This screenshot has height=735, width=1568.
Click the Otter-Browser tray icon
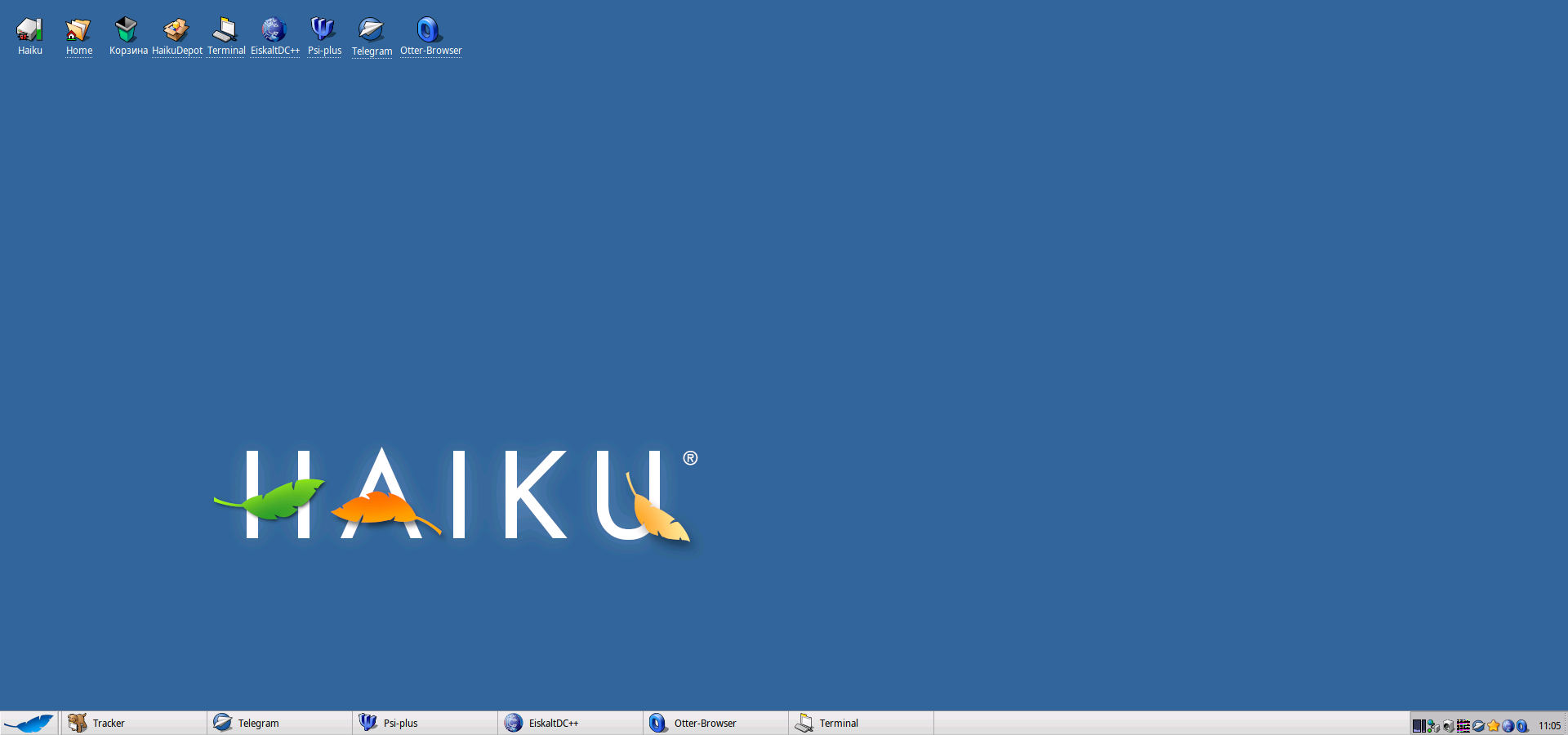tap(1523, 726)
